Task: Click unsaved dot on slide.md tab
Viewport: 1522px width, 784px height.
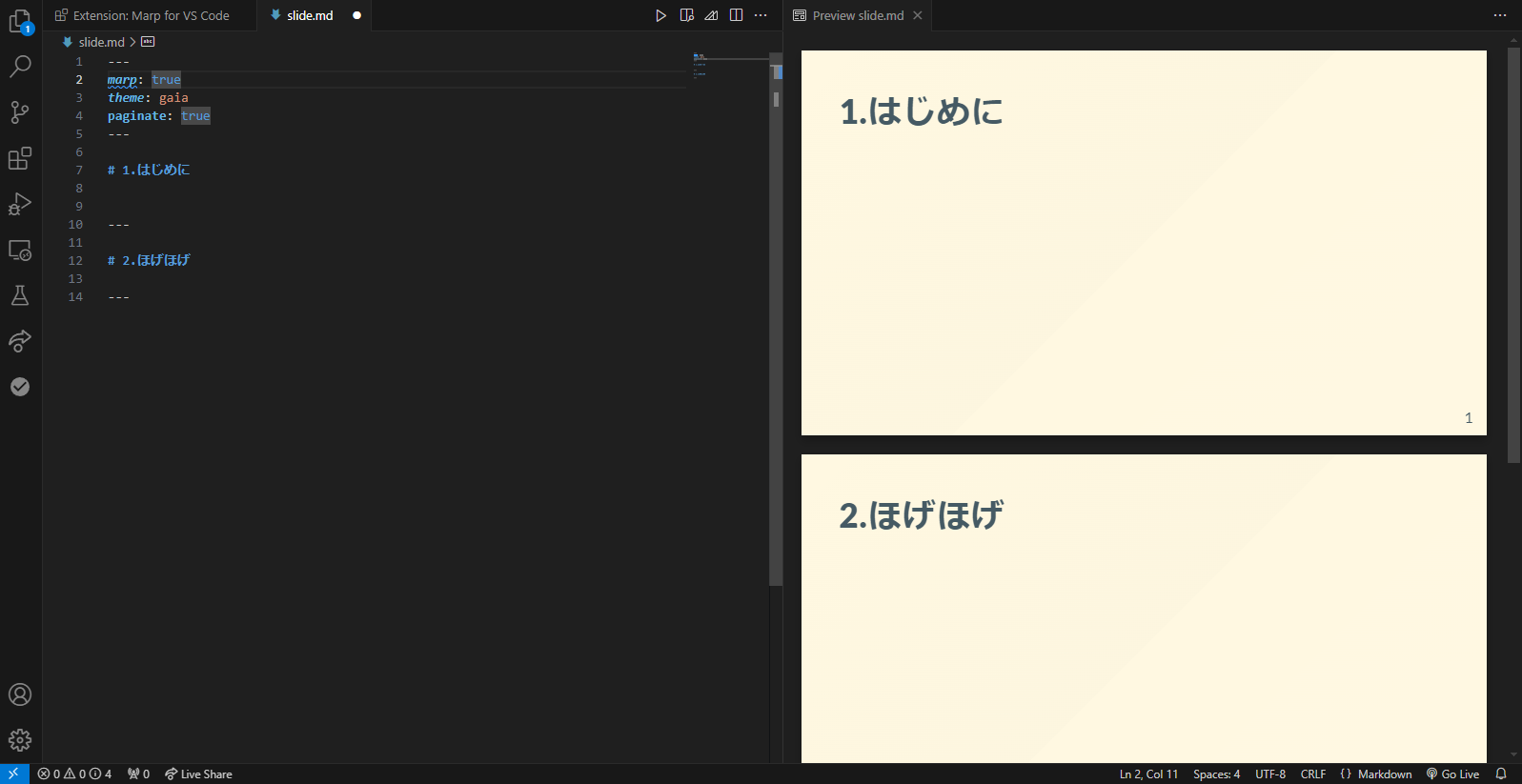Action: coord(356,15)
